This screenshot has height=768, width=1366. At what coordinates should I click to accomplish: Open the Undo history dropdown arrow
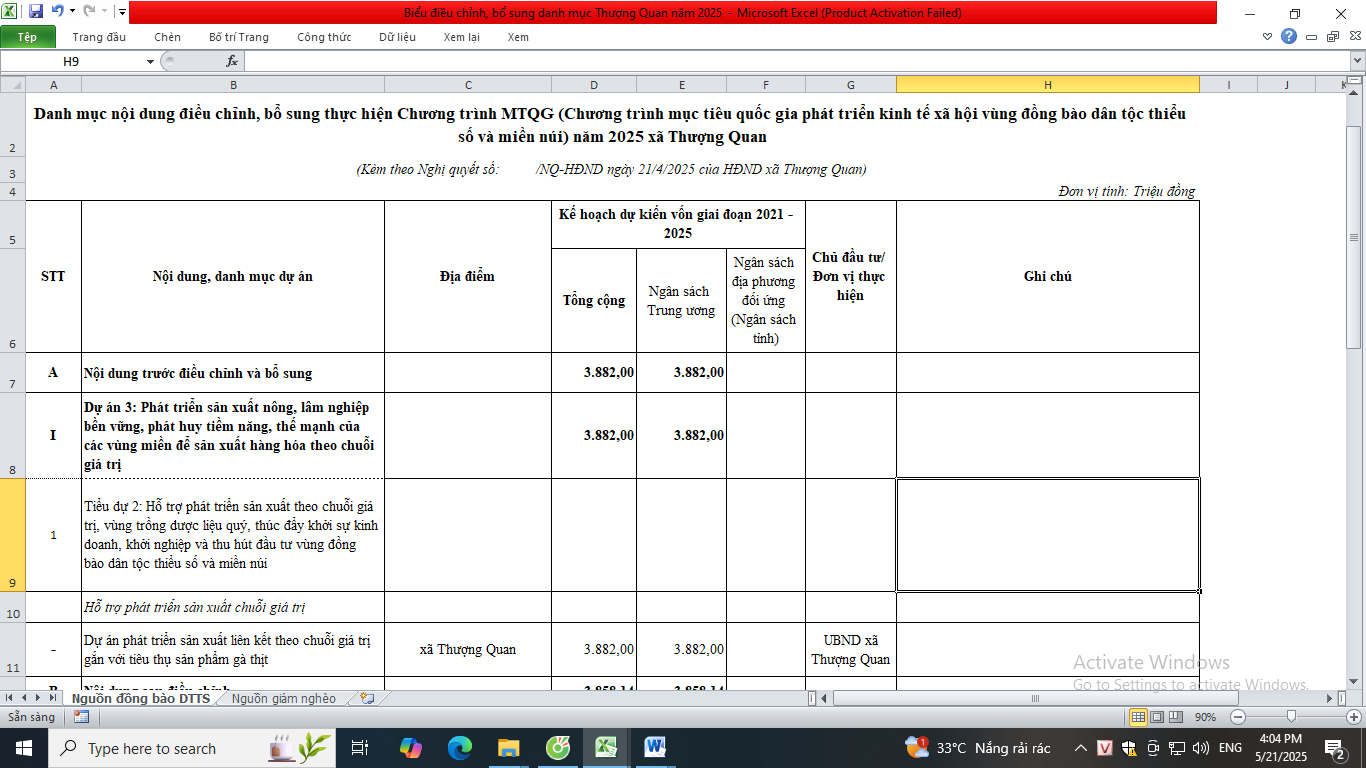72,12
